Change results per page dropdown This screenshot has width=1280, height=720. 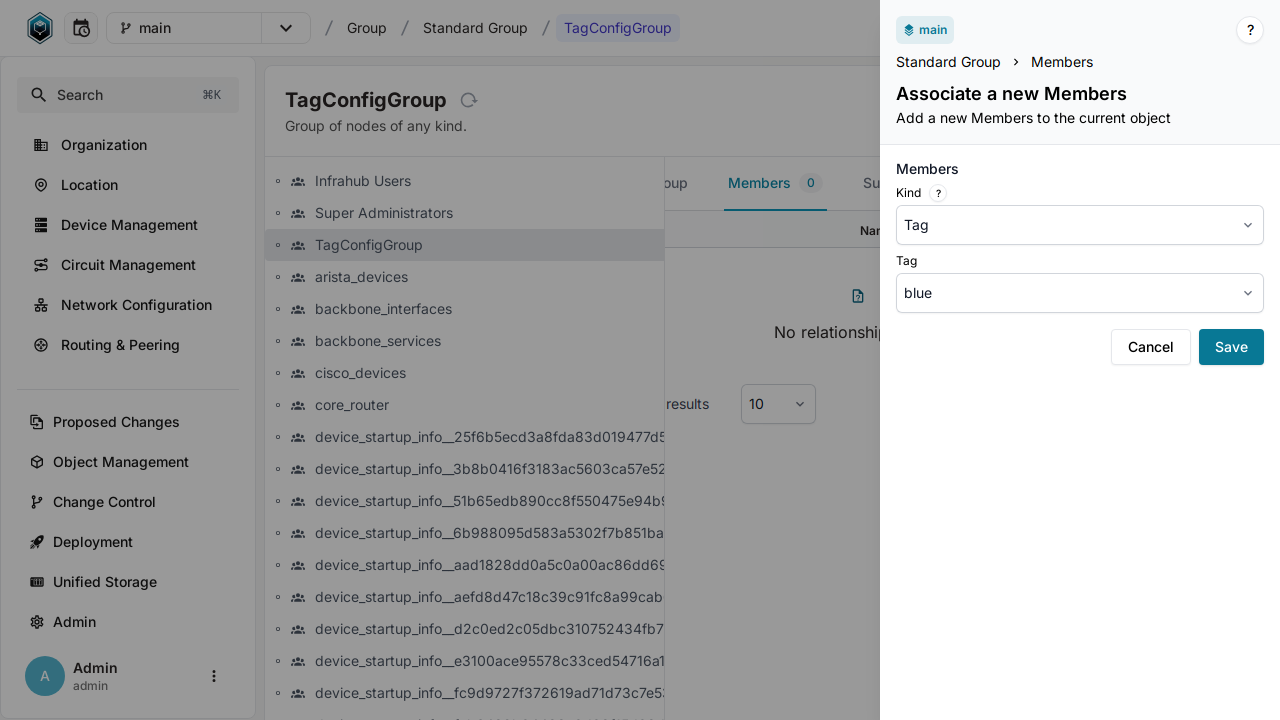778,404
